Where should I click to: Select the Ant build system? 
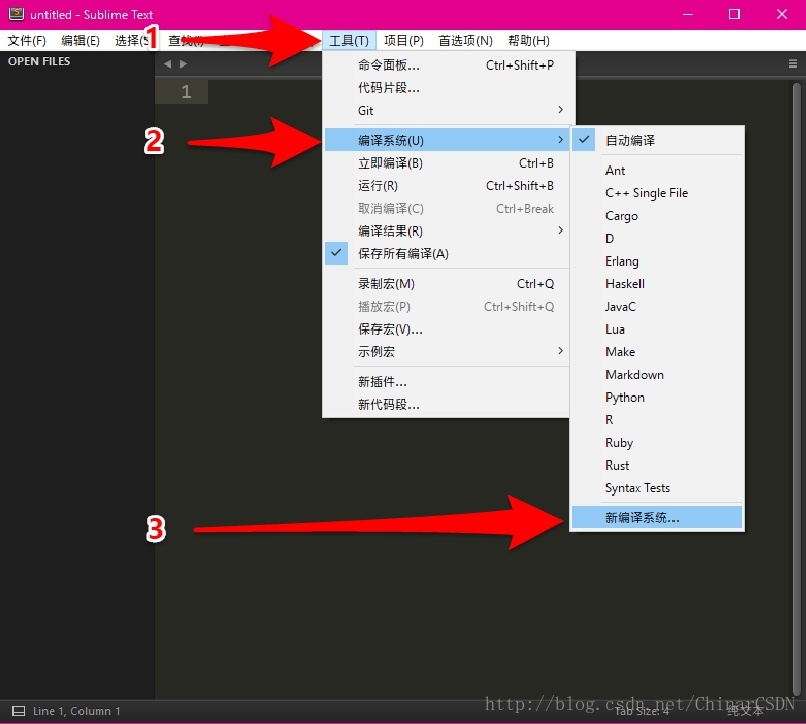657,170
